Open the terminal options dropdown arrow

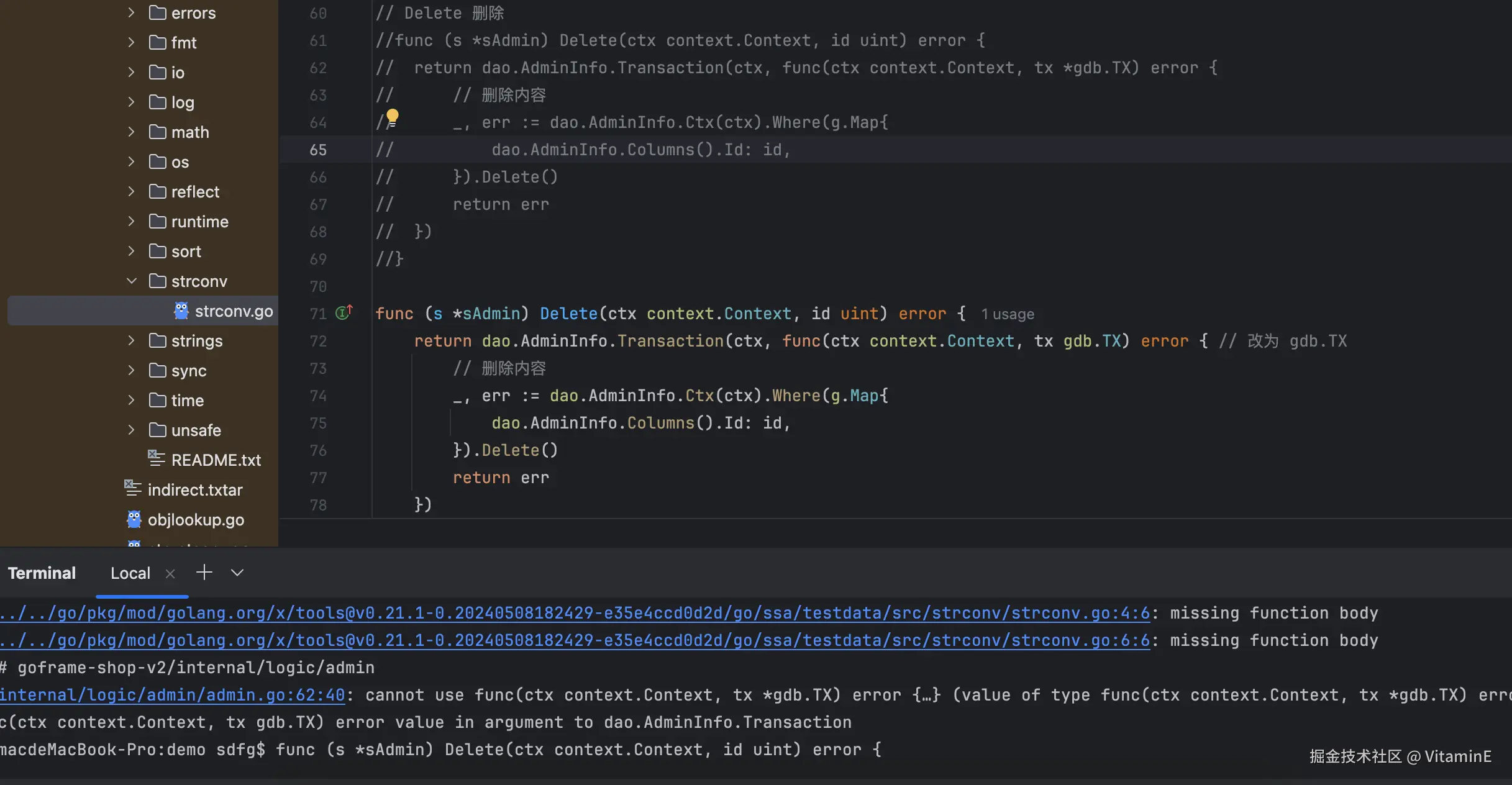coord(237,573)
